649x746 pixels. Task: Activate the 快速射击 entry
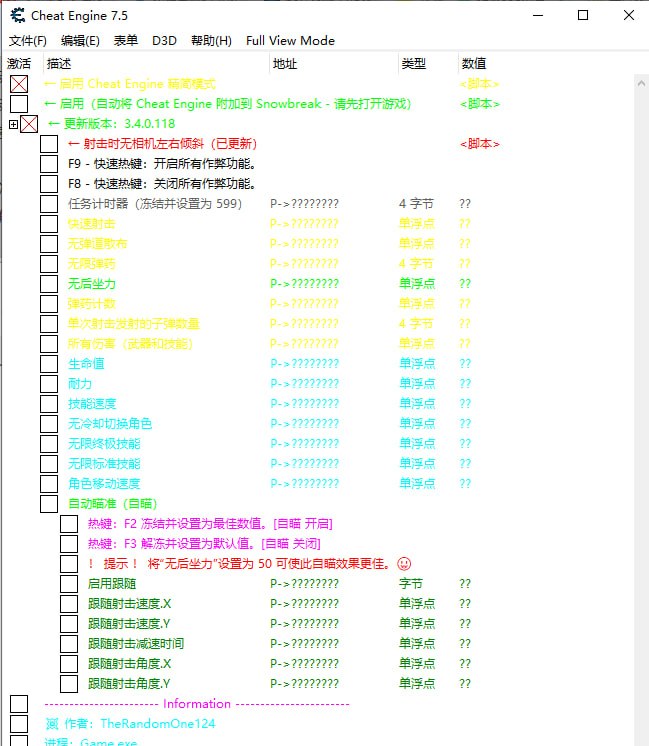coord(49,224)
